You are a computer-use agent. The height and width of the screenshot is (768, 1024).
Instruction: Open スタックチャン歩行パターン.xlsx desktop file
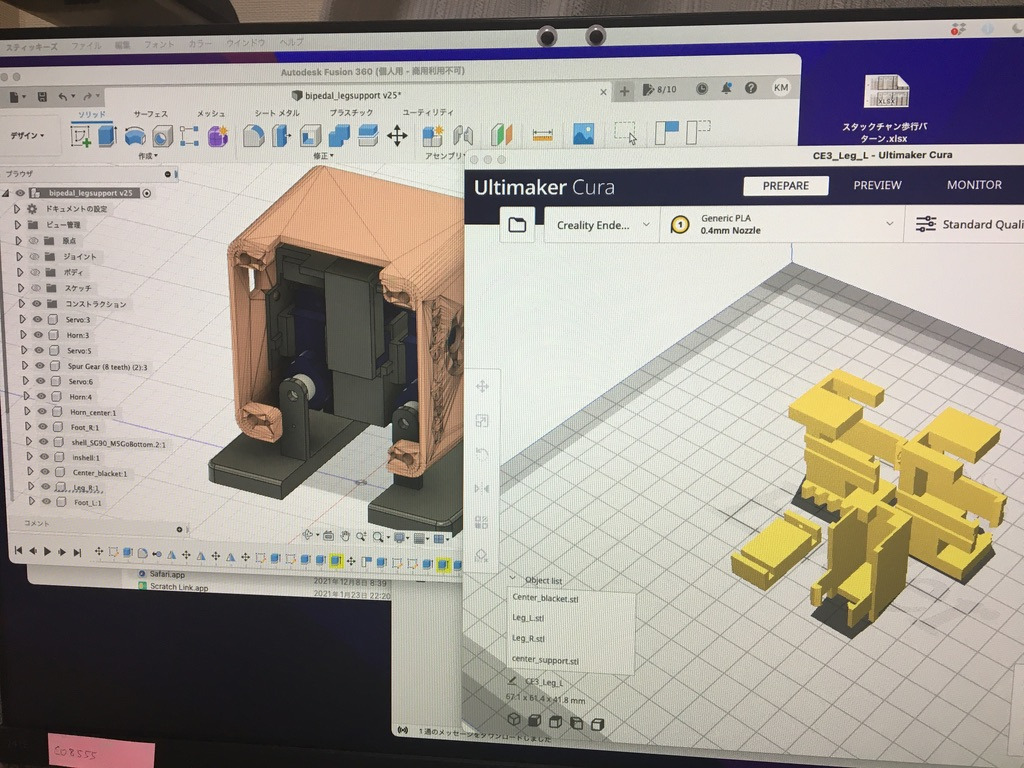click(886, 108)
